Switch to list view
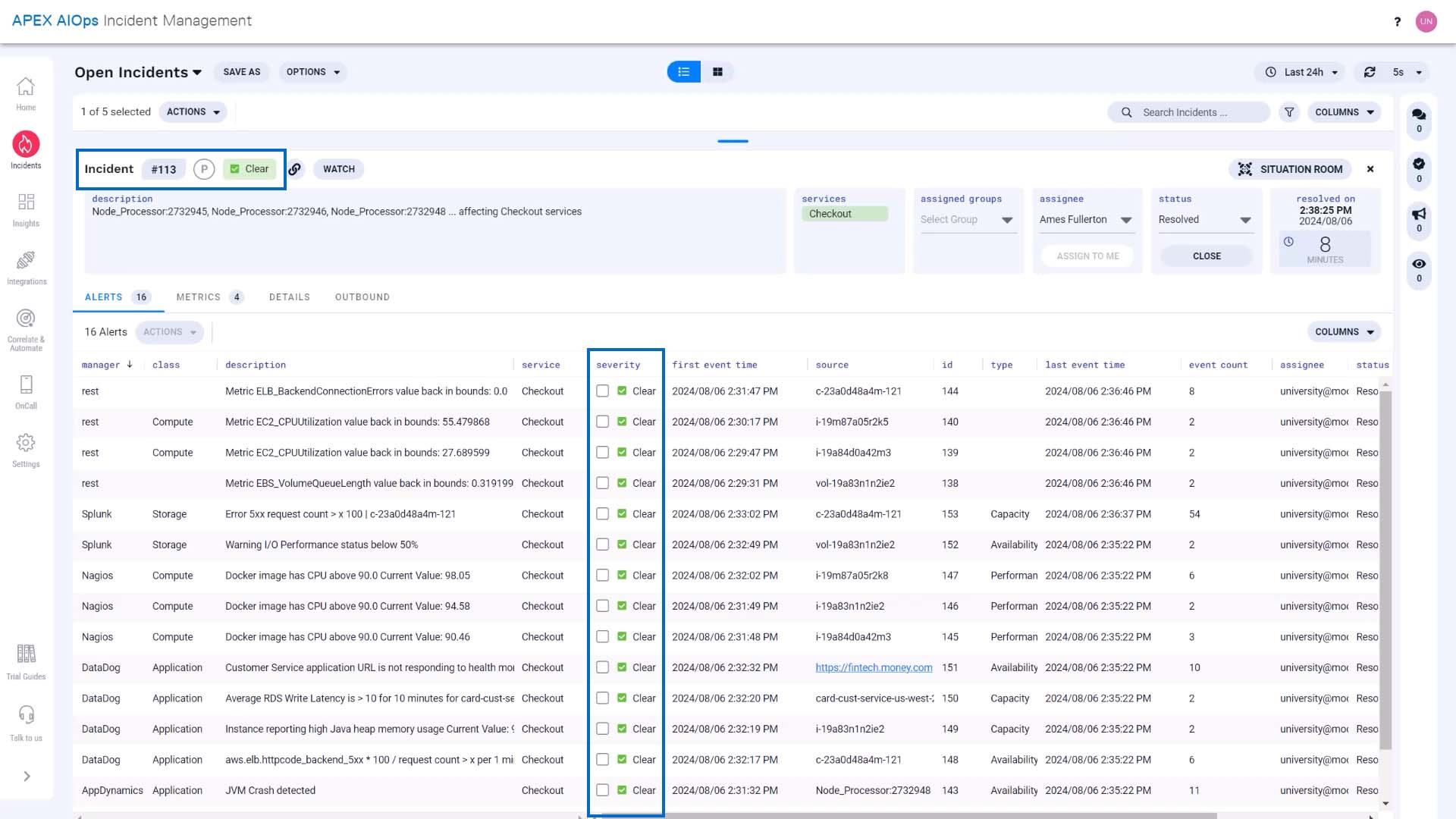The image size is (1456, 819). (684, 72)
